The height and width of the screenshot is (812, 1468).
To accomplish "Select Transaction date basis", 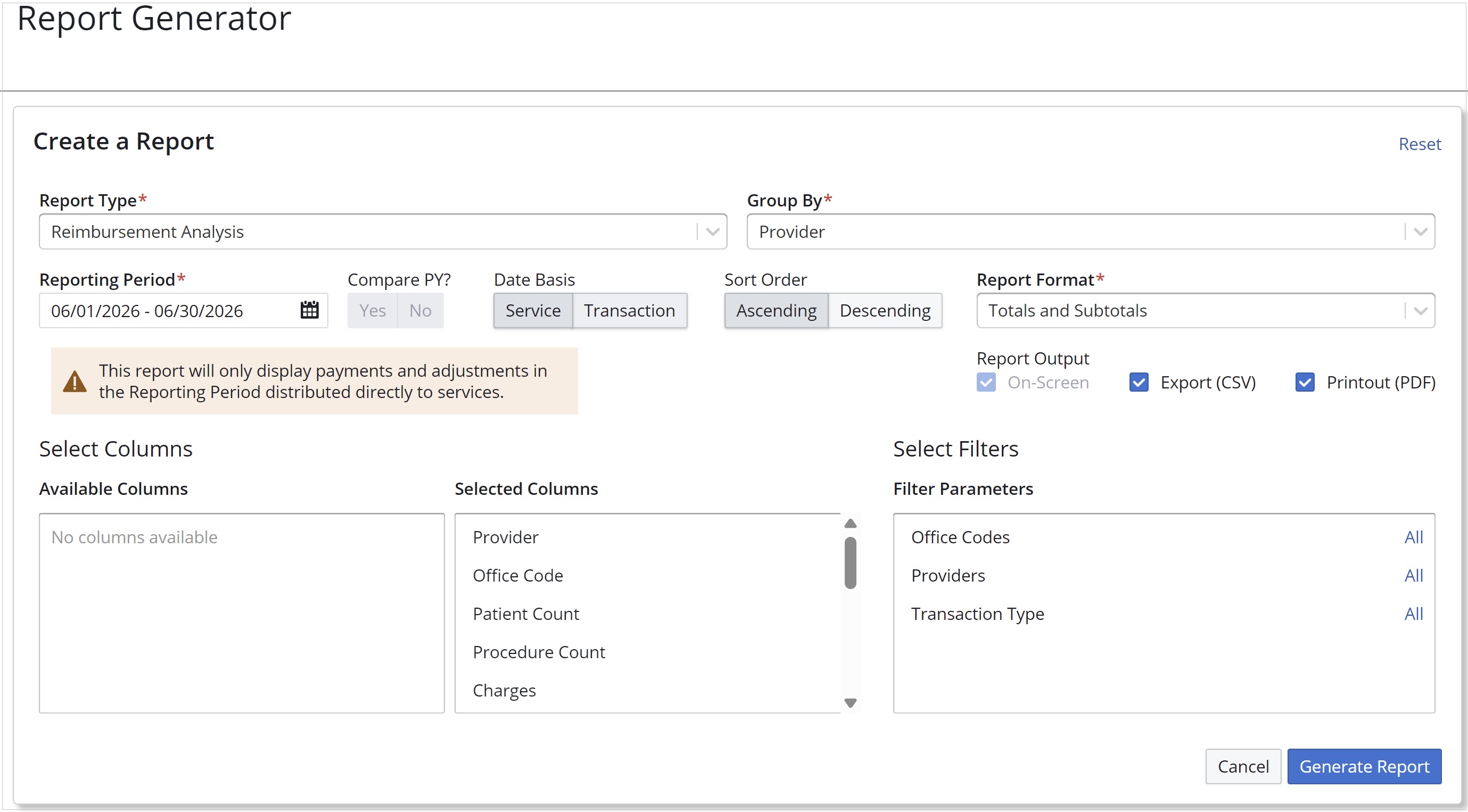I will [x=630, y=311].
